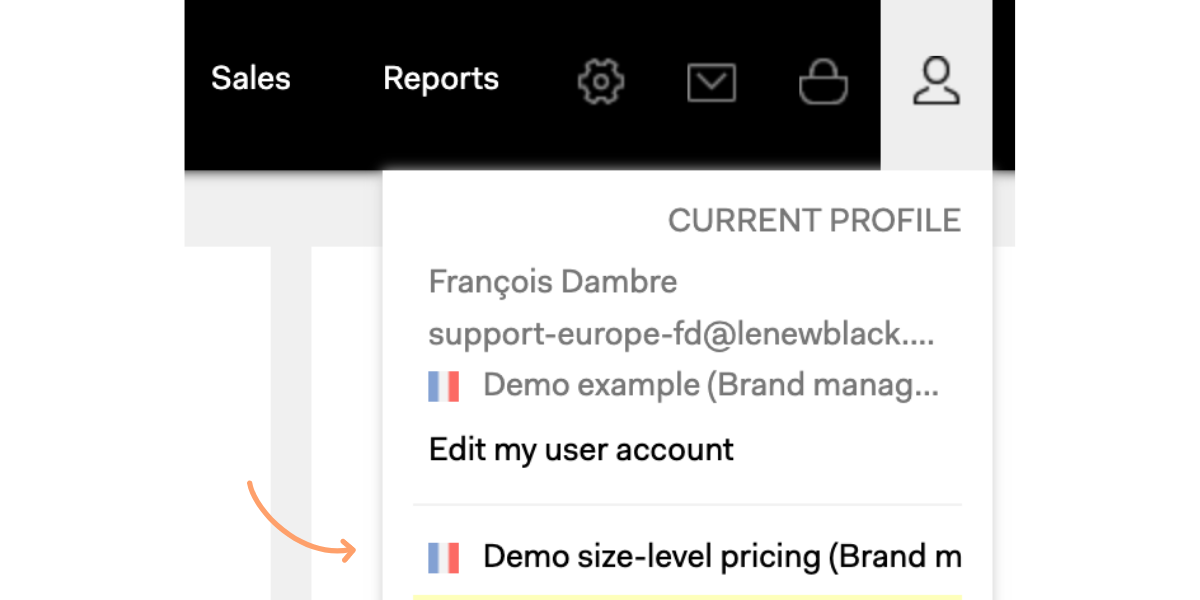
Task: Click the support-europe-fd email address
Action: click(x=682, y=334)
